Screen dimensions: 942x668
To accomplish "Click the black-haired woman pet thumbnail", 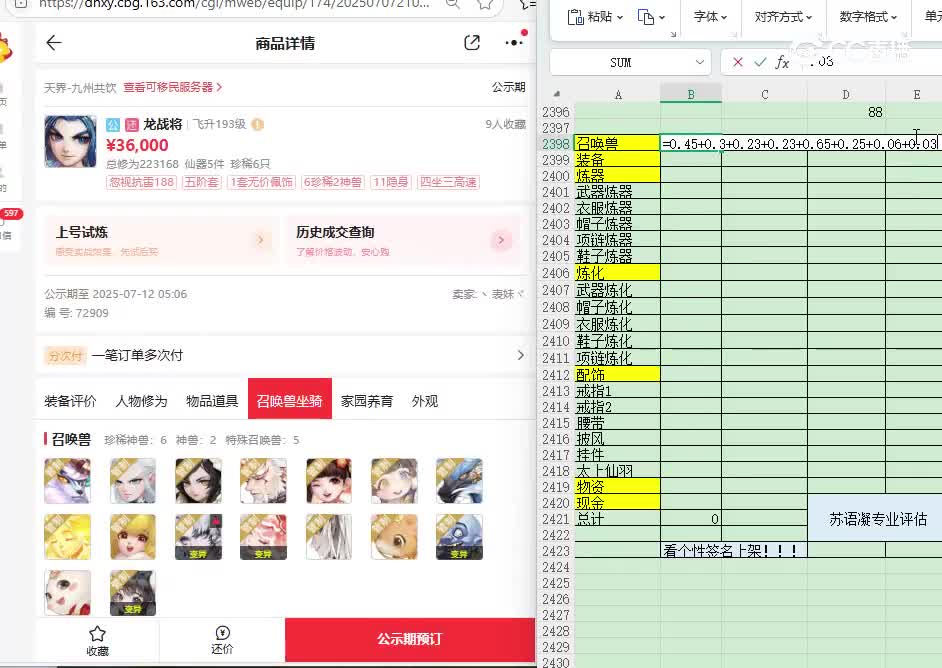I will click(198, 481).
